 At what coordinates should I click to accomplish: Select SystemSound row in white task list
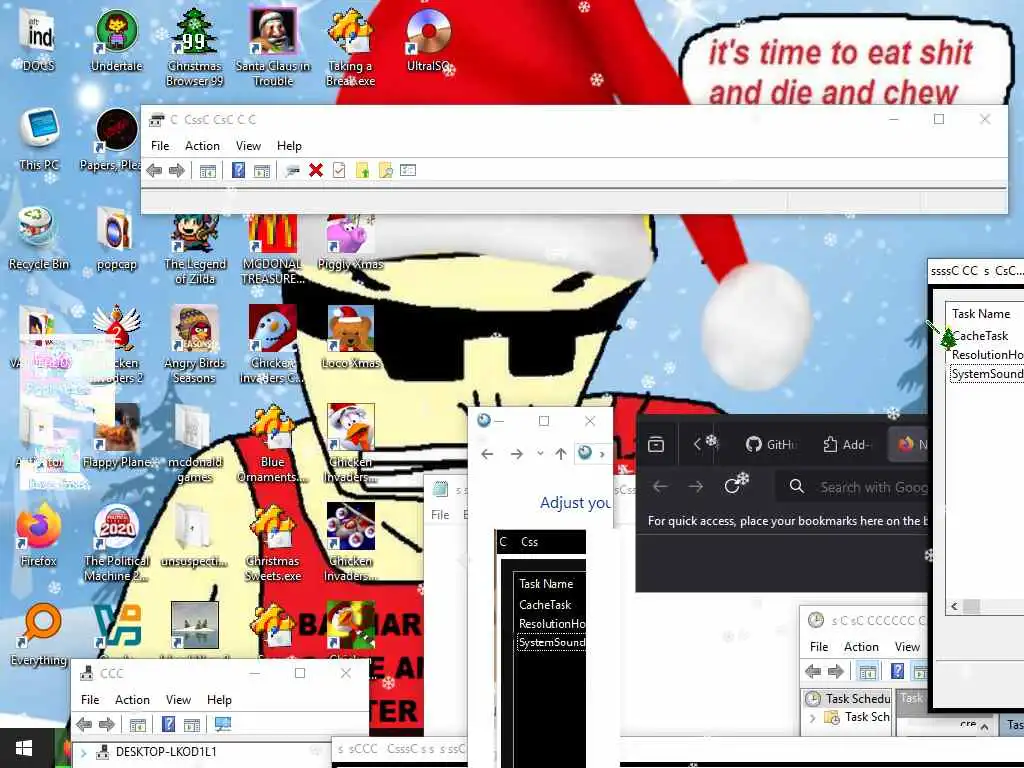tap(987, 374)
